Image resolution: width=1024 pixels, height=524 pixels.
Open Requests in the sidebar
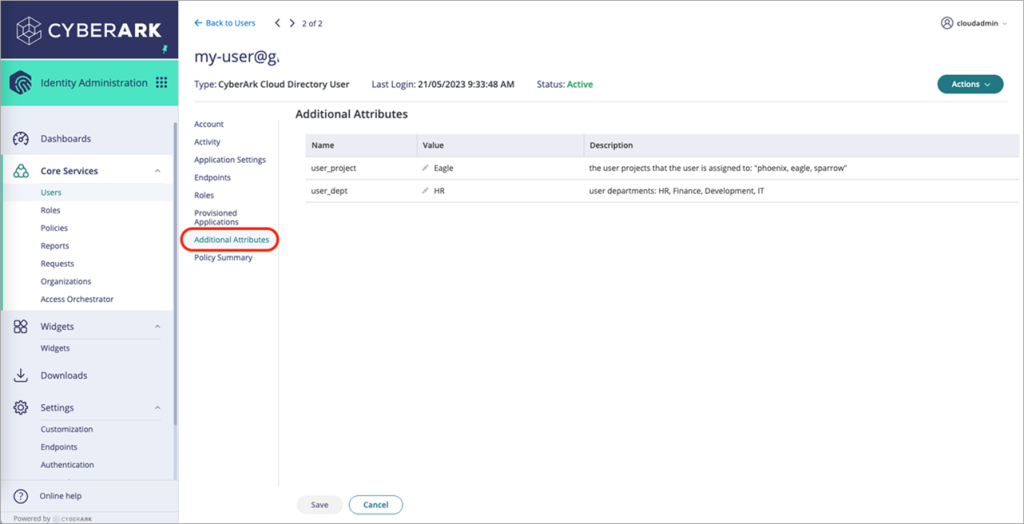click(57, 264)
